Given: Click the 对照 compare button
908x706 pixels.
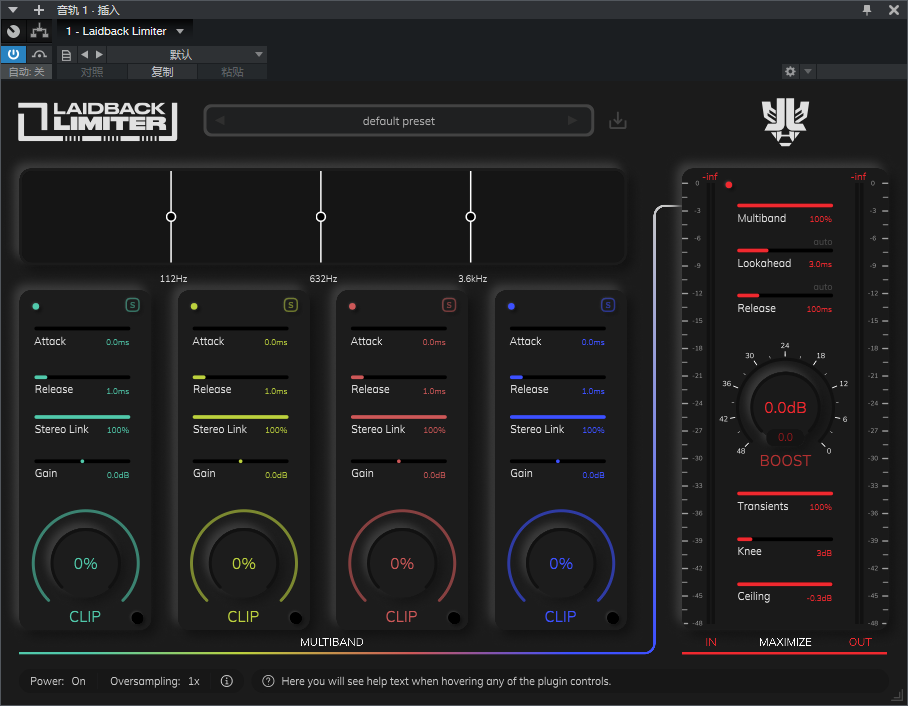Looking at the screenshot, I should [92, 72].
